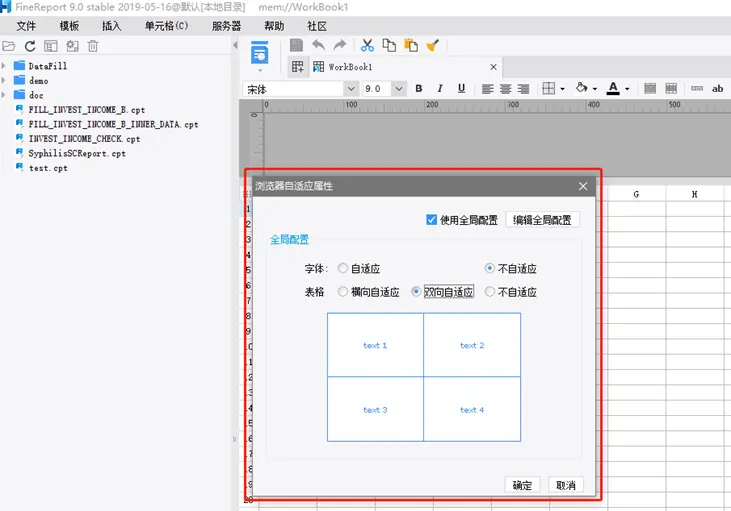Align text left
This screenshot has width=731, height=511.
pos(488,89)
